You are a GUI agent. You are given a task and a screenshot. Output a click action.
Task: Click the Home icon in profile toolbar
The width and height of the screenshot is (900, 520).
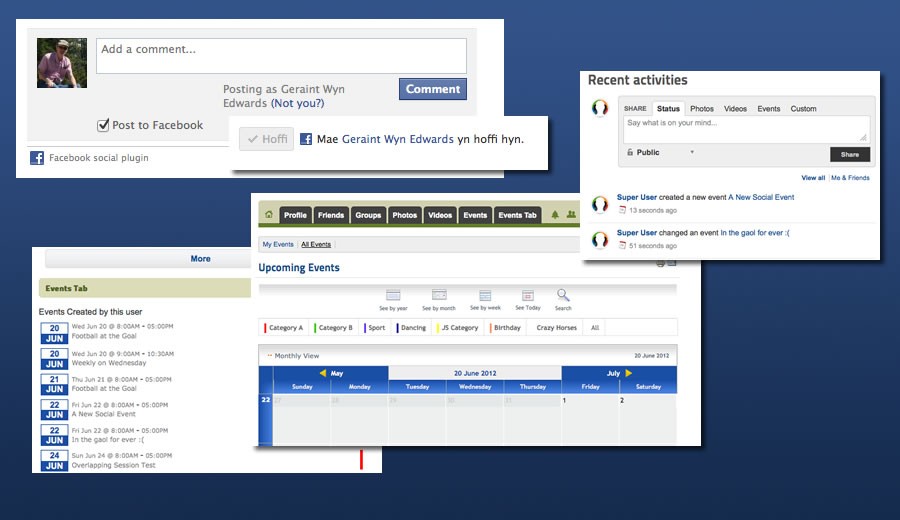[269, 215]
